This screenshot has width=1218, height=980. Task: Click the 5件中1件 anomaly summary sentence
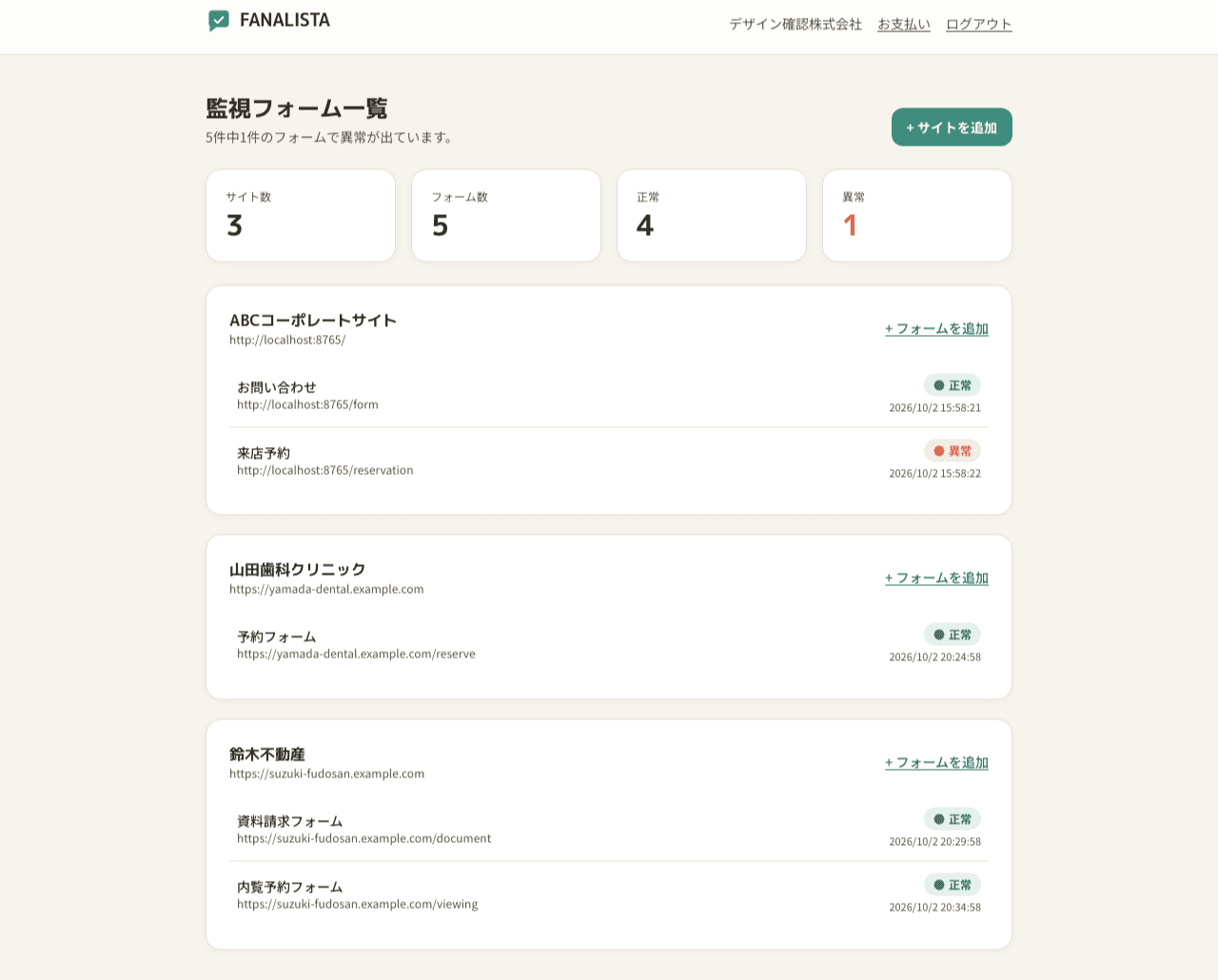tap(331, 137)
